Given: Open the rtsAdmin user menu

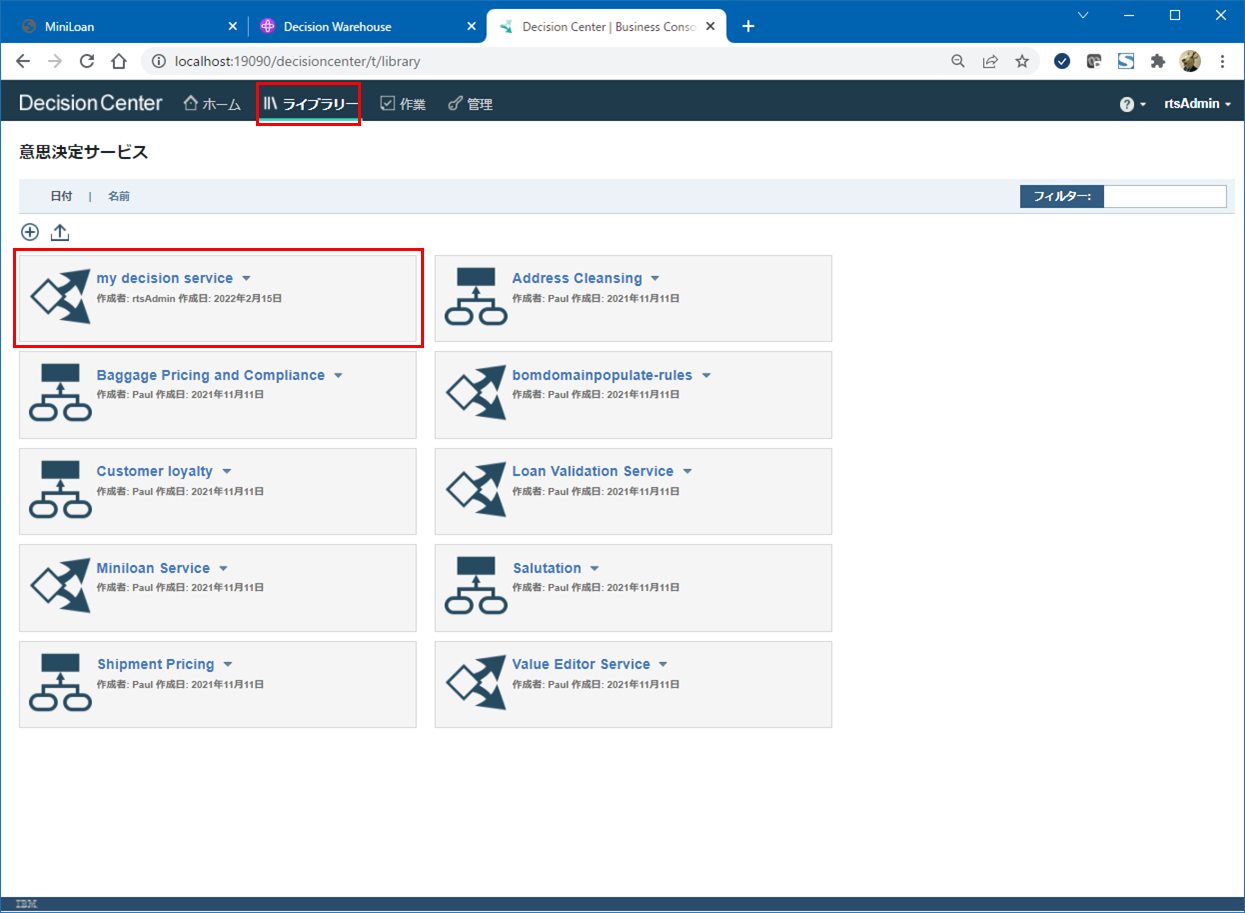Looking at the screenshot, I should coord(1198,104).
